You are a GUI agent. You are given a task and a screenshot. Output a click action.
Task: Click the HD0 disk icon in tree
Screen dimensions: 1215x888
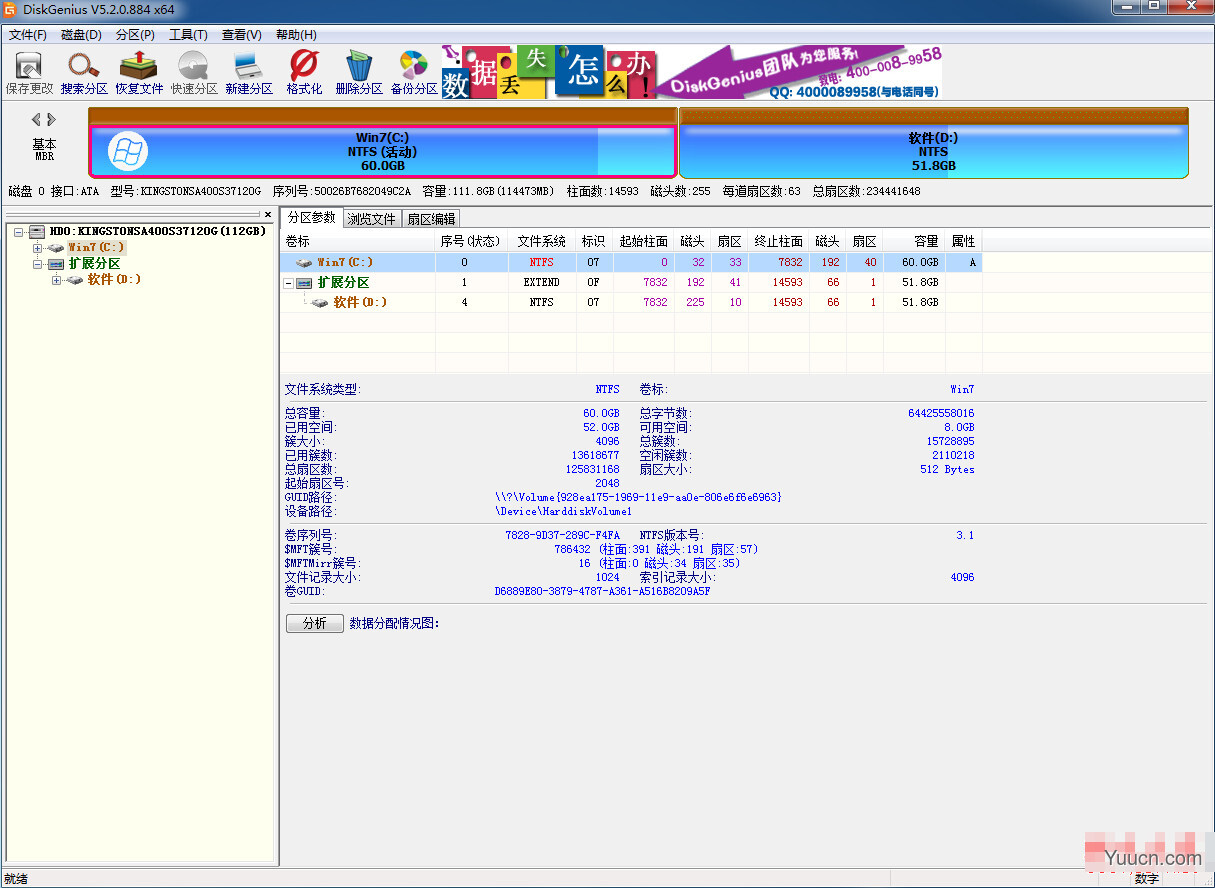[x=37, y=231]
